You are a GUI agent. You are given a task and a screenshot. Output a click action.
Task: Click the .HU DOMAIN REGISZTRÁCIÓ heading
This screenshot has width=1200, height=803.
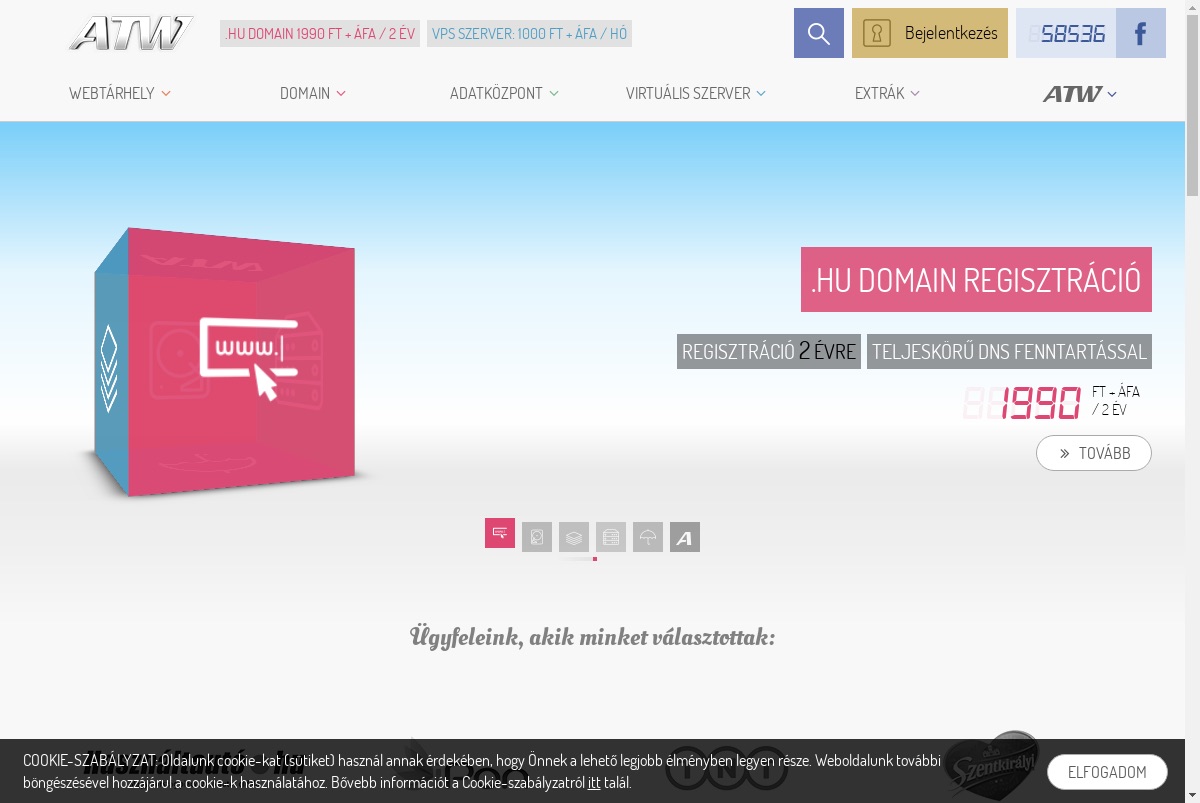pos(976,280)
